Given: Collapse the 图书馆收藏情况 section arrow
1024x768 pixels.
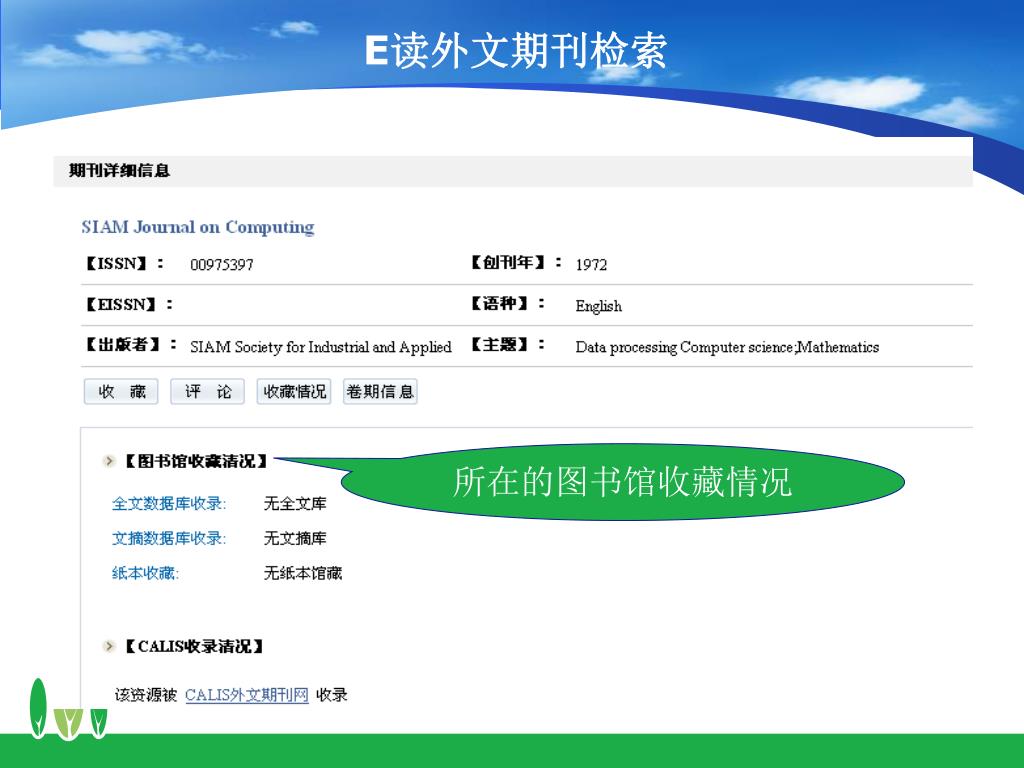Looking at the screenshot, I should click(x=108, y=461).
